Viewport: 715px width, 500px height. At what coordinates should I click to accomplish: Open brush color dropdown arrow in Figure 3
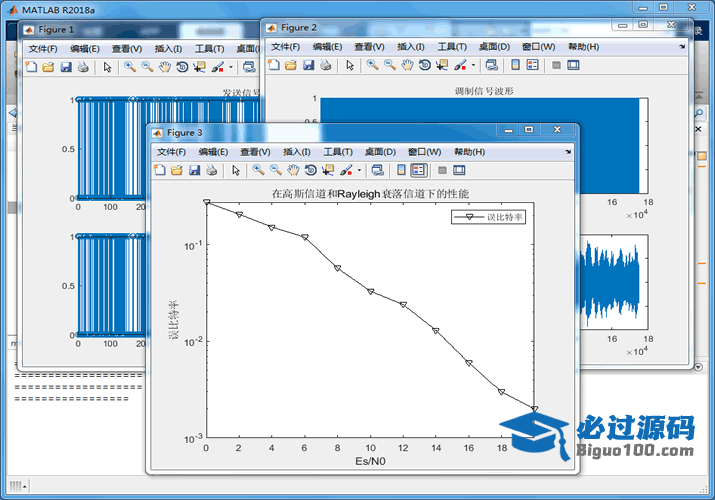click(359, 170)
